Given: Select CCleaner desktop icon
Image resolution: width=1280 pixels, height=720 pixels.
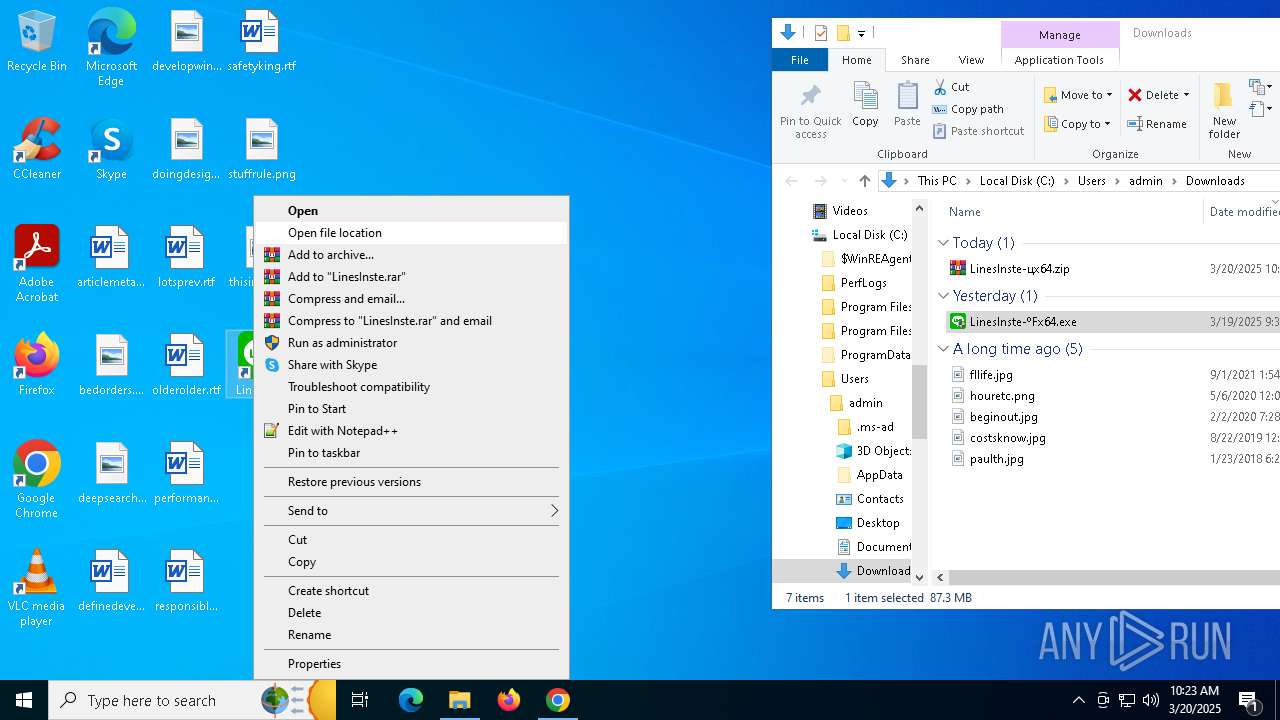Looking at the screenshot, I should pos(37,149).
